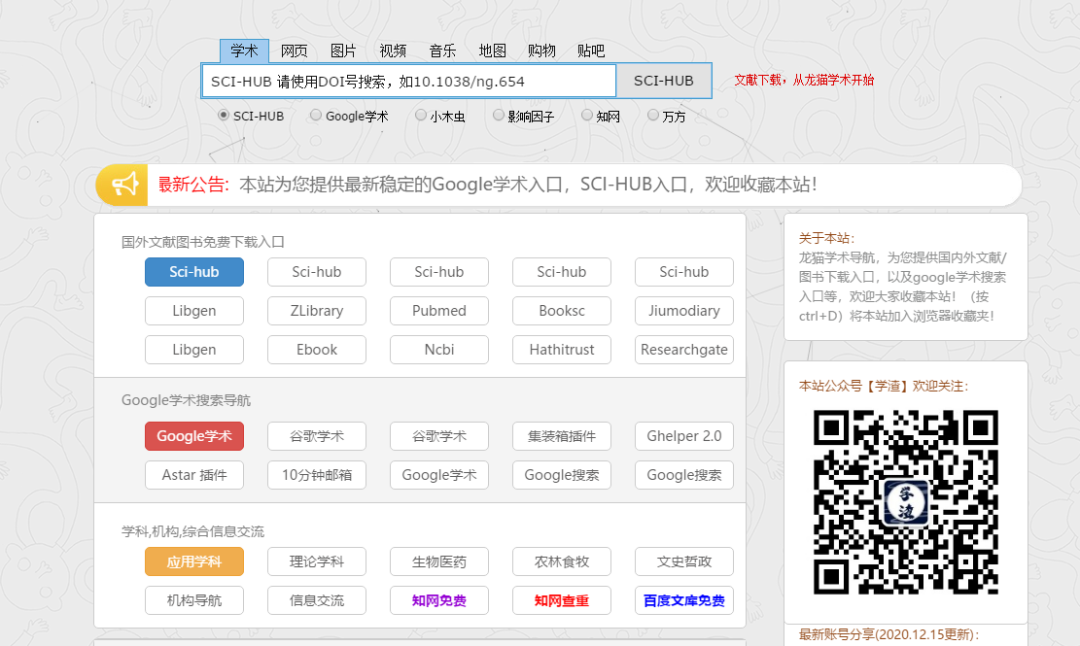Open the Researchgate link

(684, 350)
